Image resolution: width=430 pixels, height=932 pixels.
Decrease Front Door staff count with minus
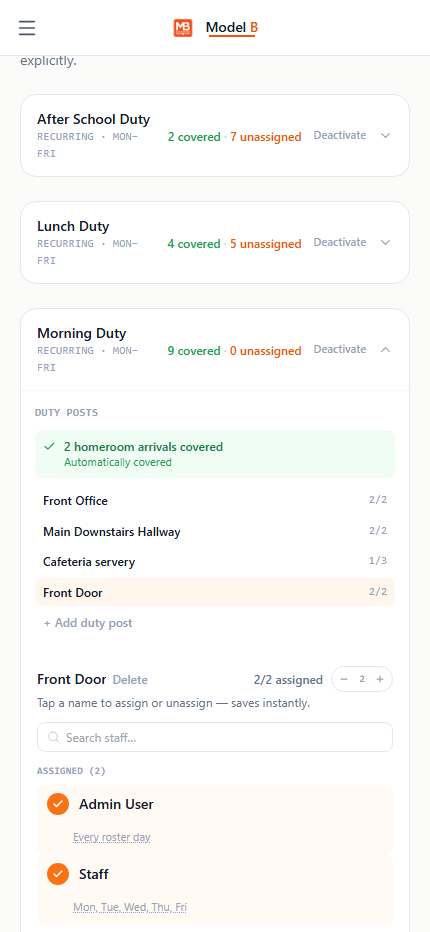coord(344,679)
